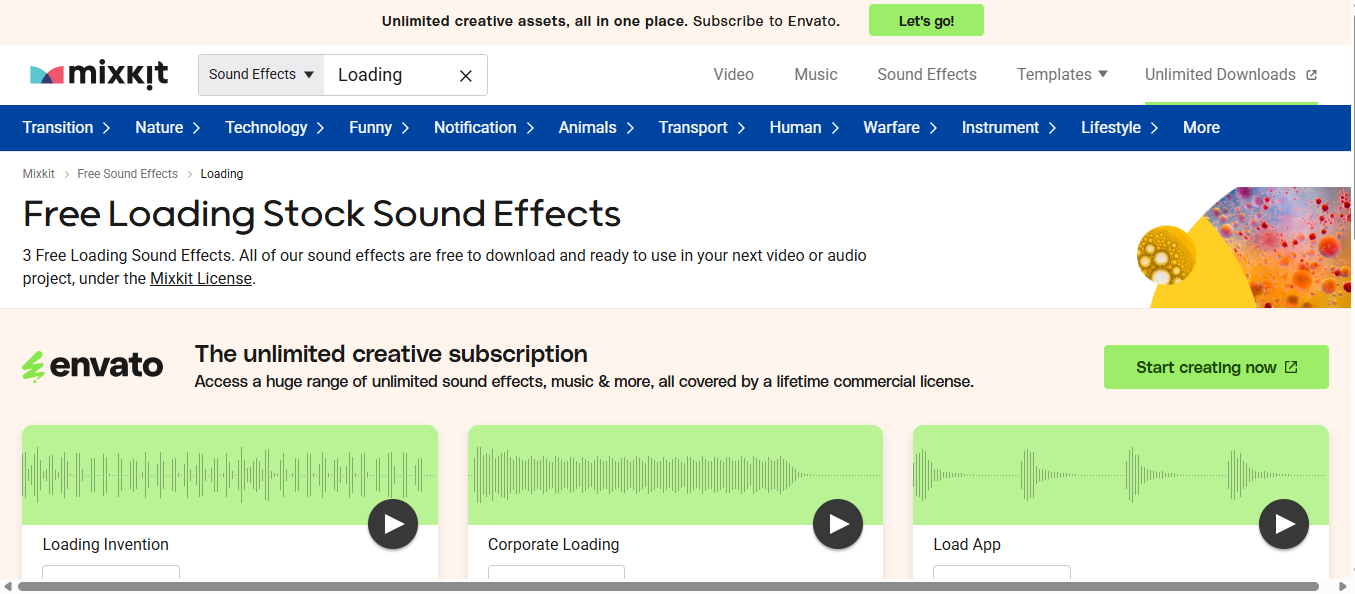Click the Mixkit logo
The height and width of the screenshot is (594, 1355).
[98, 74]
